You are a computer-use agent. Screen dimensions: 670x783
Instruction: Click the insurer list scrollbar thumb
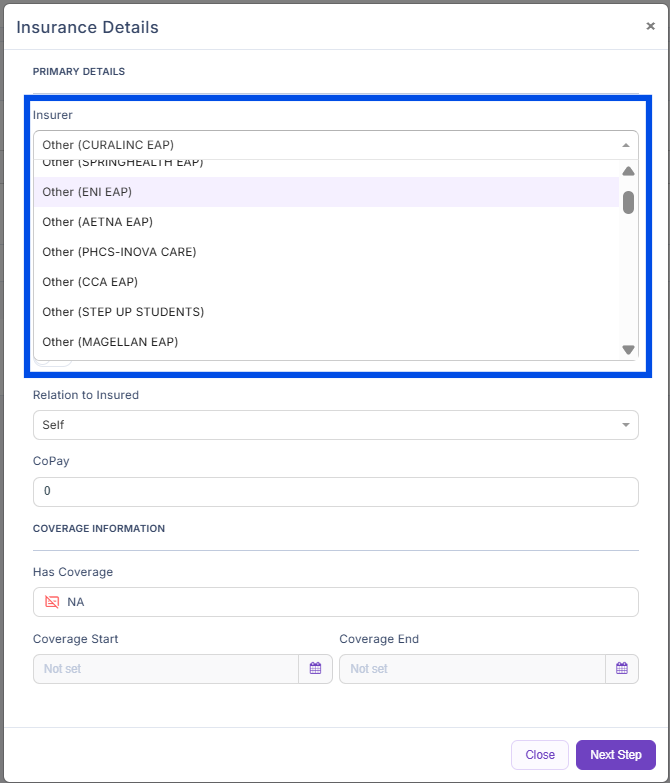(628, 203)
